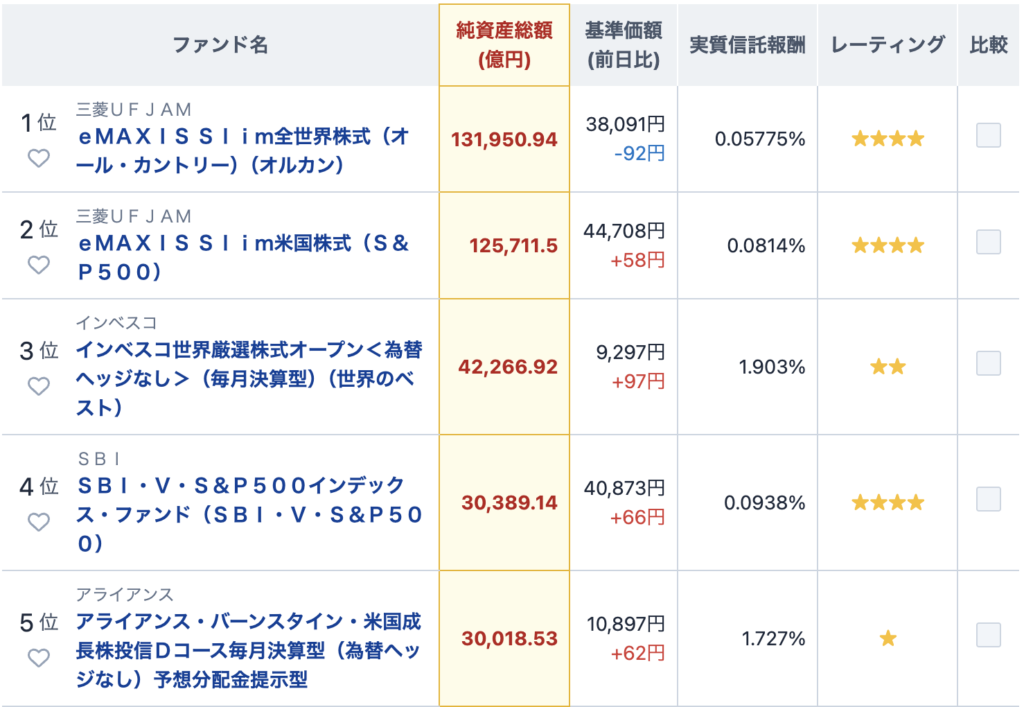Open SBI・V・S&P500インデックス・ファンド link
This screenshot has width=1024, height=707.
(249, 514)
